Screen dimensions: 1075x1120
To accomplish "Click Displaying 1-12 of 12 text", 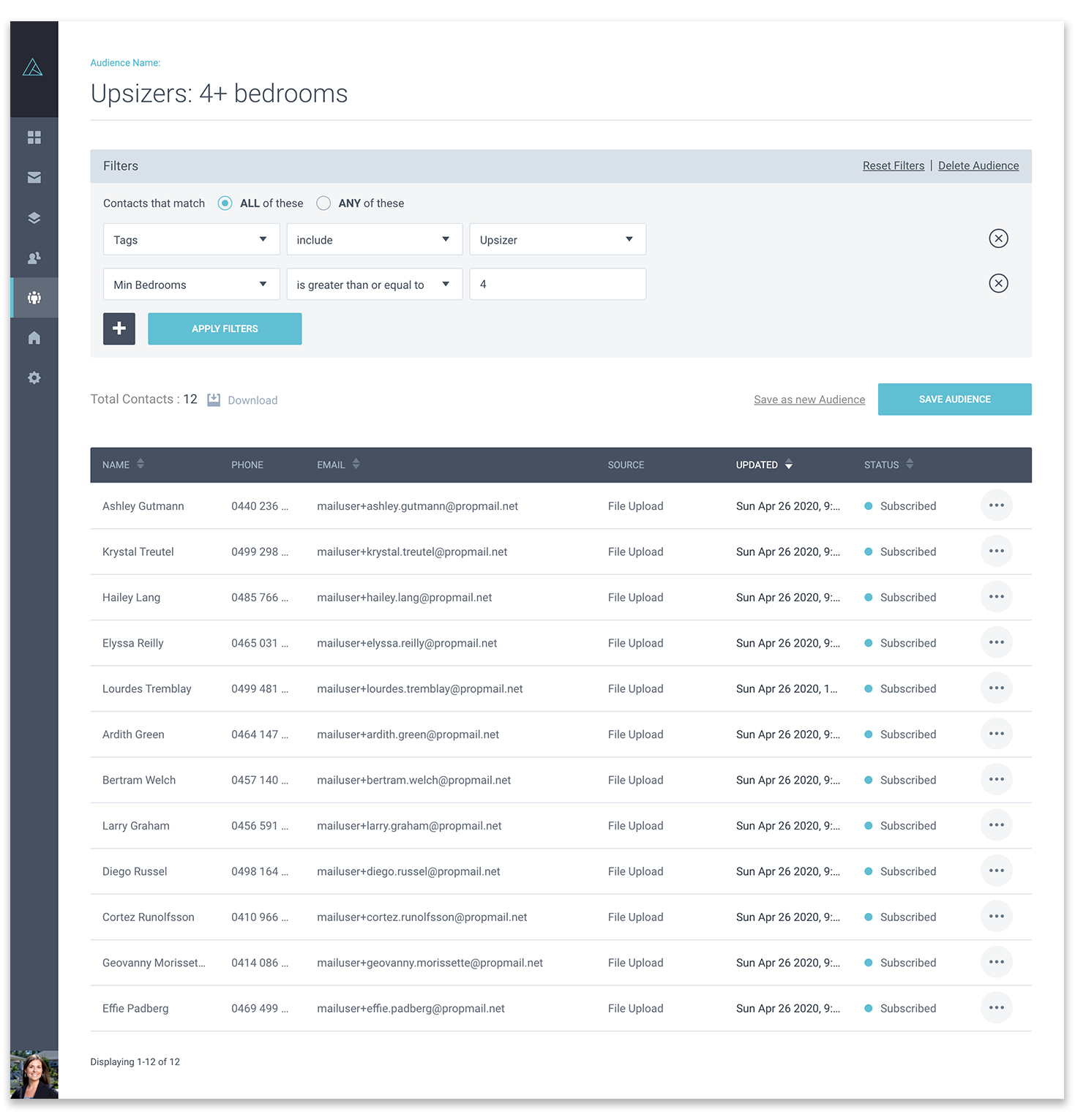I will tap(135, 1061).
